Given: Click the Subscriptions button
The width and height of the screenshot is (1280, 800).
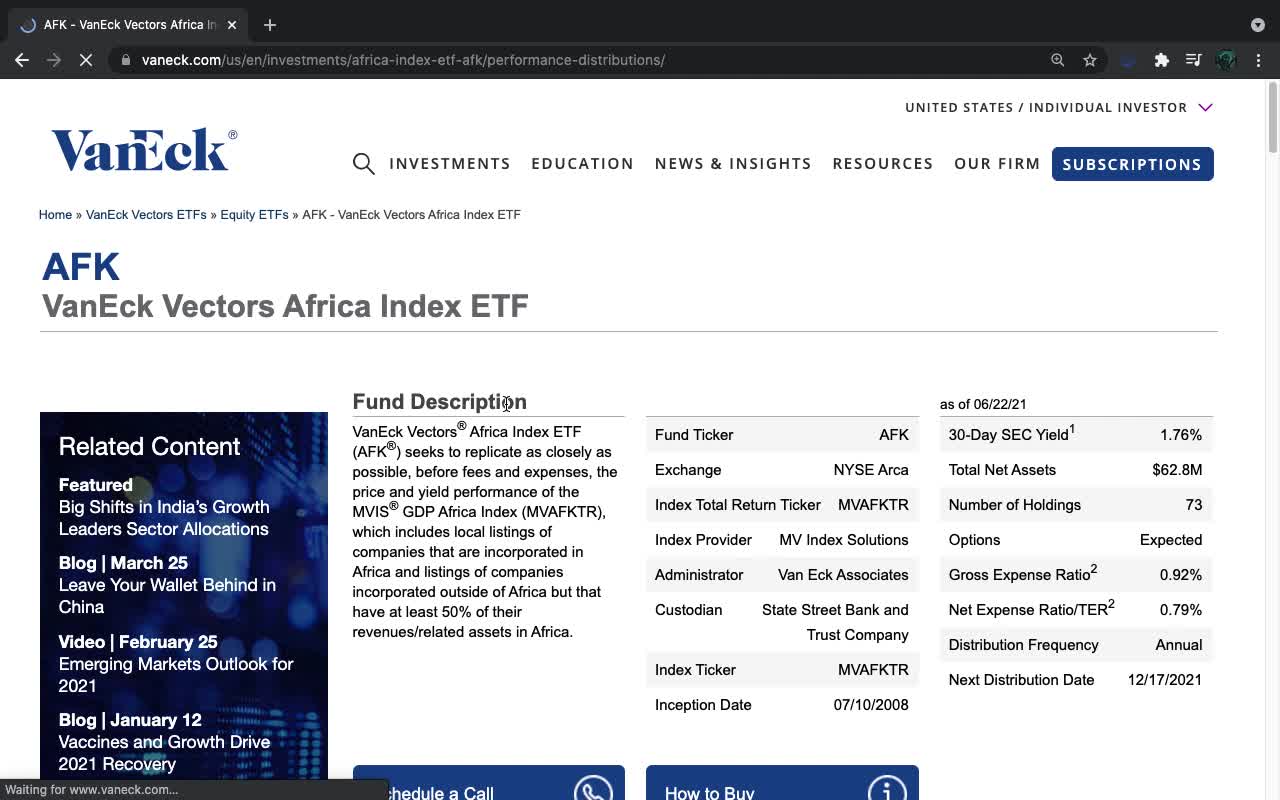Looking at the screenshot, I should [1132, 164].
